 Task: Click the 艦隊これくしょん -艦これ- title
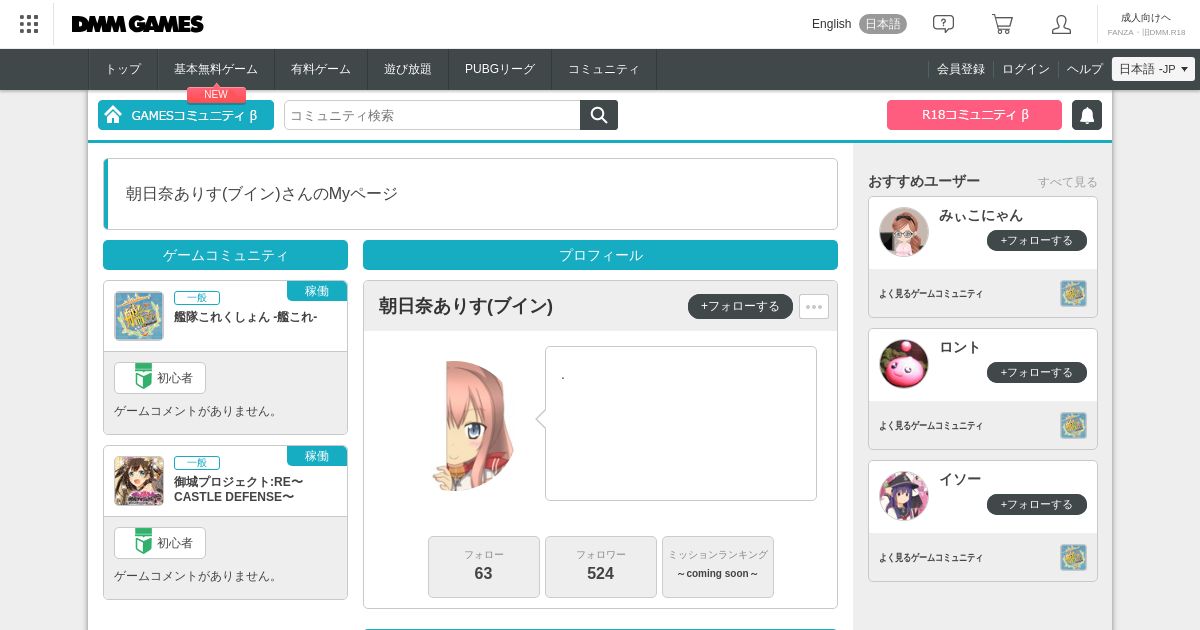tap(245, 317)
